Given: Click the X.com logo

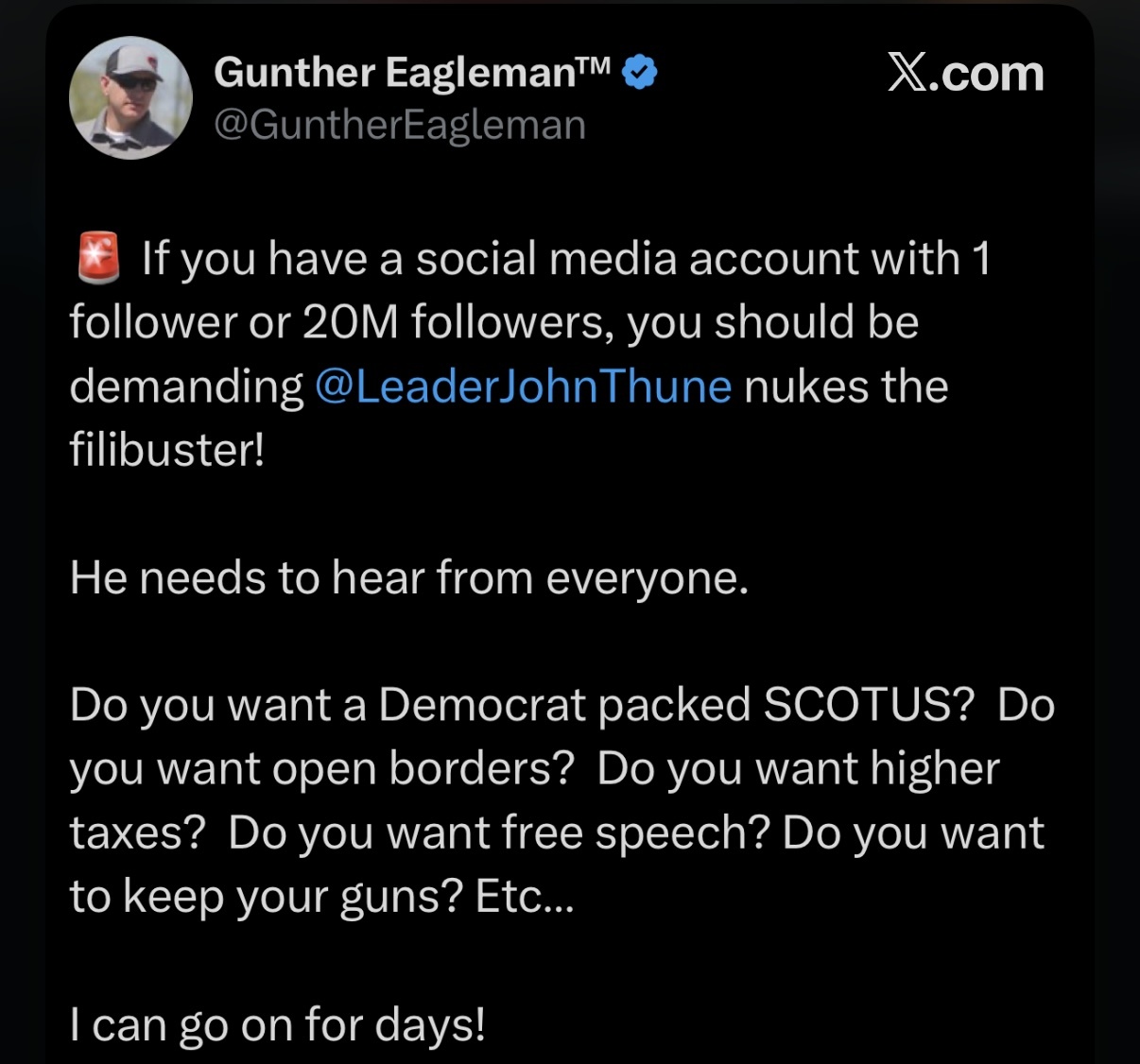Looking at the screenshot, I should [965, 74].
